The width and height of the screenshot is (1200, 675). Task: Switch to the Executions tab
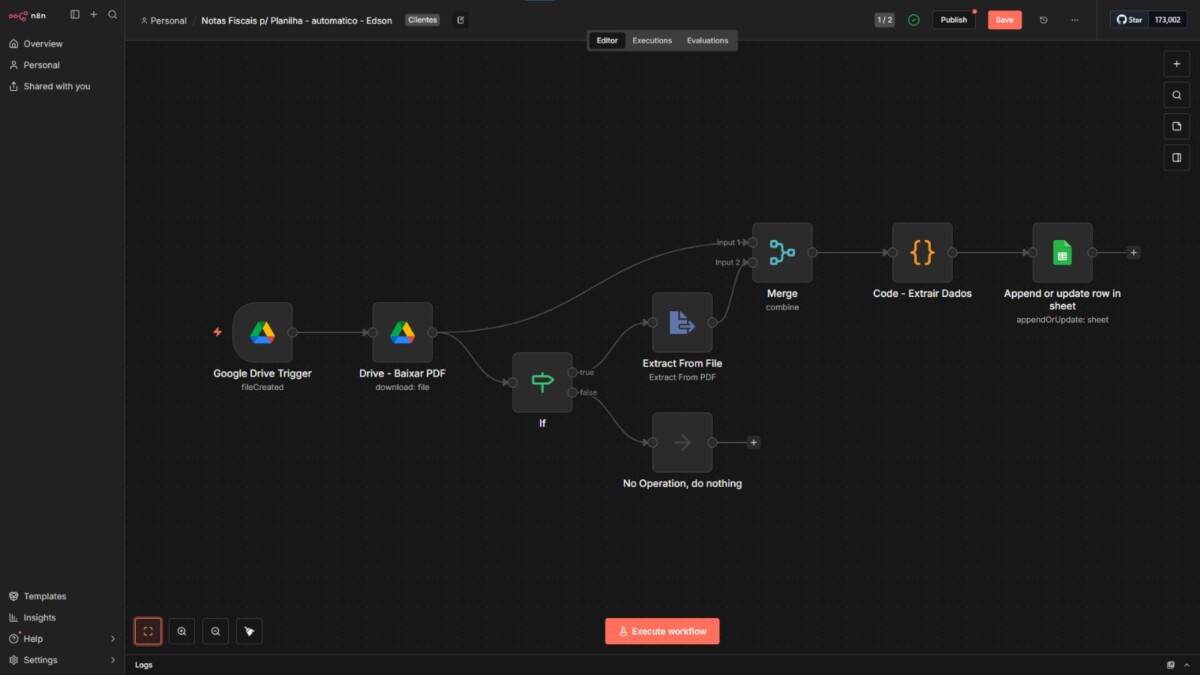[652, 41]
